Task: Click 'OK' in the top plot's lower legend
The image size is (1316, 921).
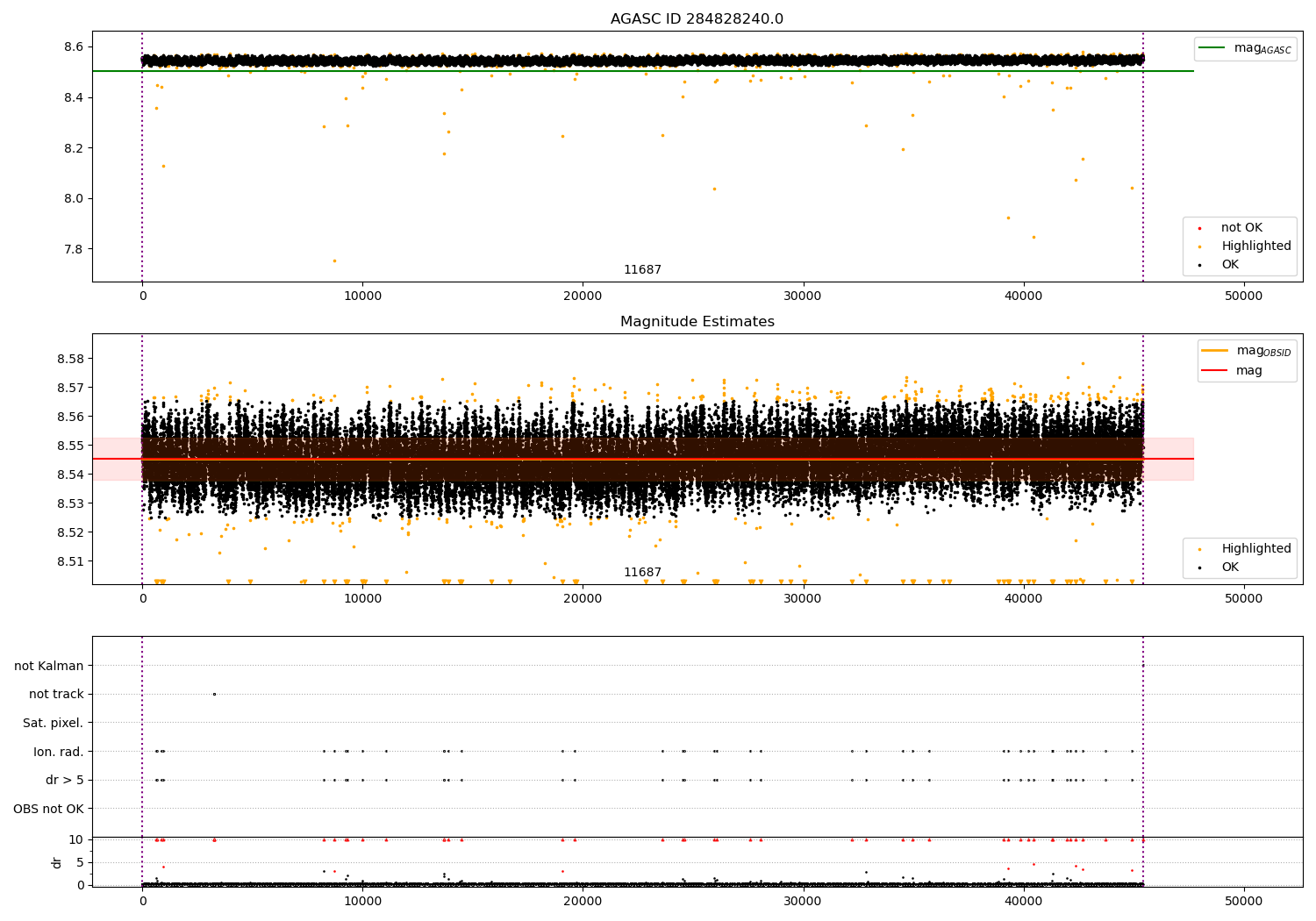Action: click(x=1230, y=265)
